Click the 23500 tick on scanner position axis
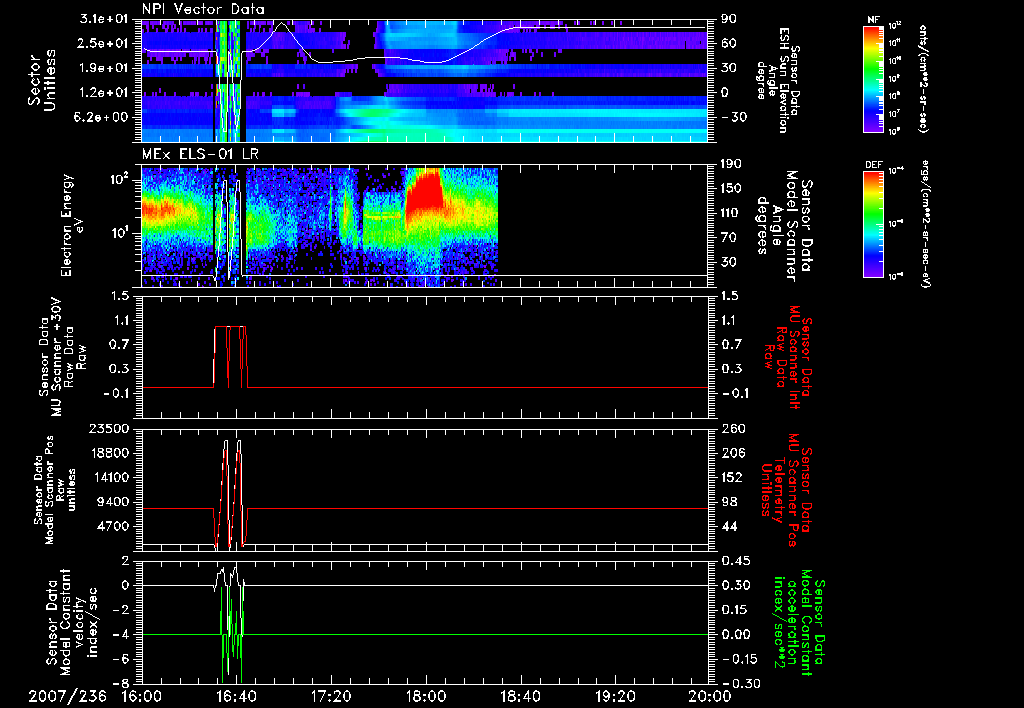 point(110,429)
